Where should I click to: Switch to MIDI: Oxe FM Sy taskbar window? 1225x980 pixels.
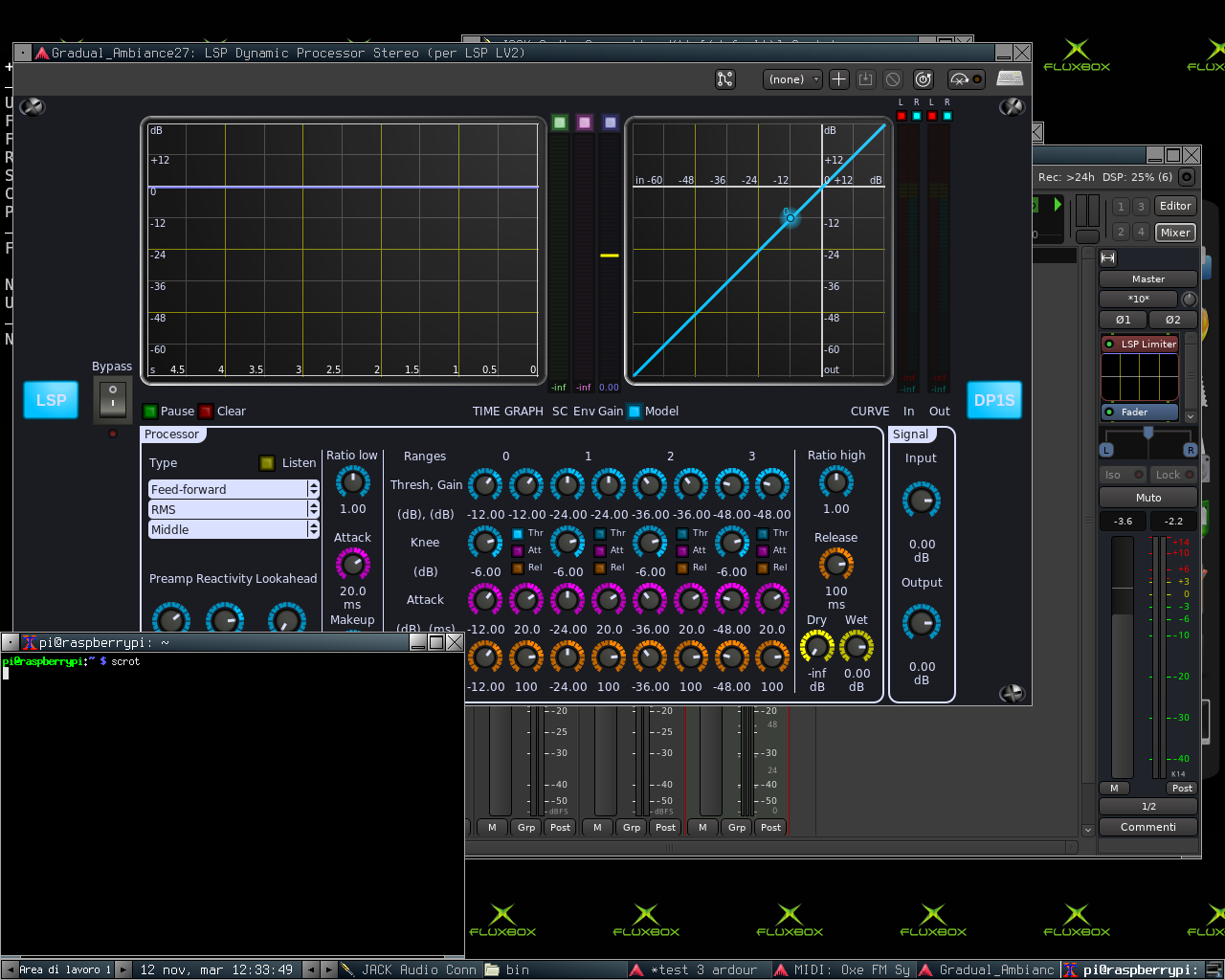tap(843, 969)
